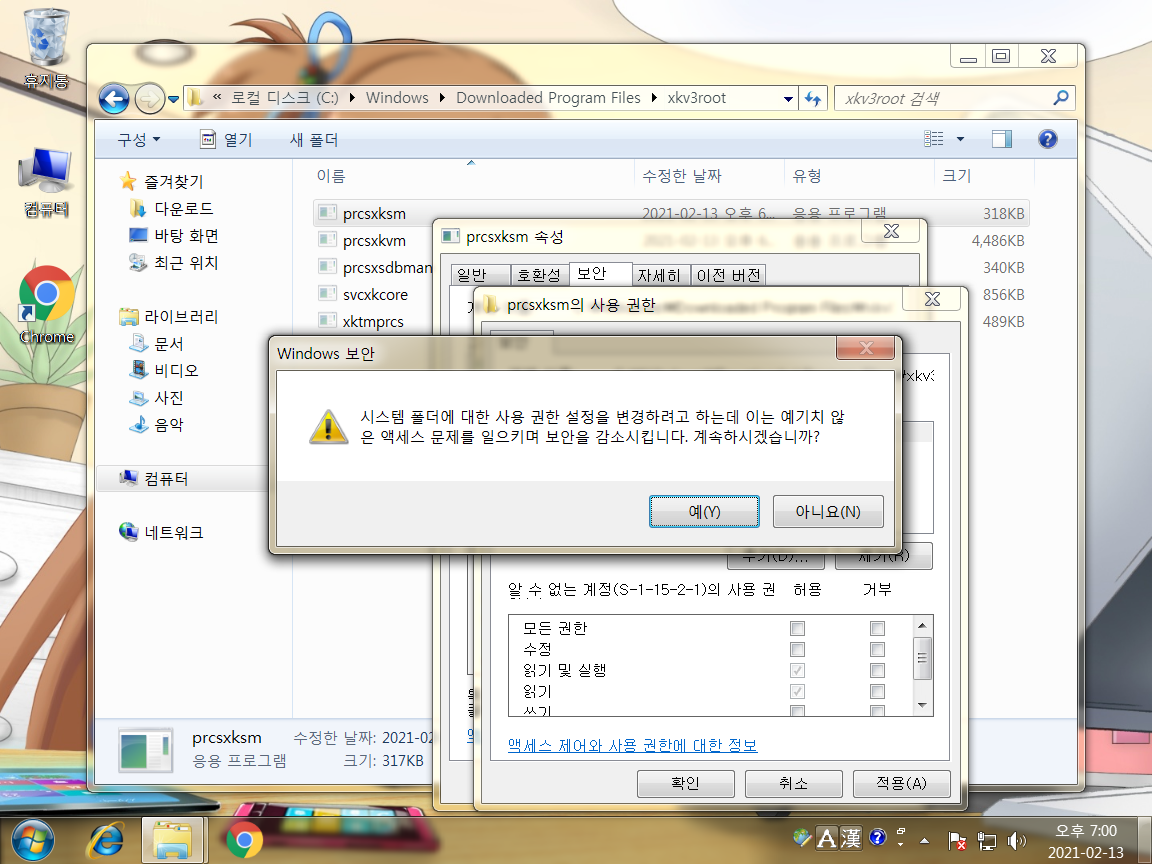Image resolution: width=1152 pixels, height=864 pixels.
Task: Toggle the preview pane icon in Explorer
Action: [1001, 139]
